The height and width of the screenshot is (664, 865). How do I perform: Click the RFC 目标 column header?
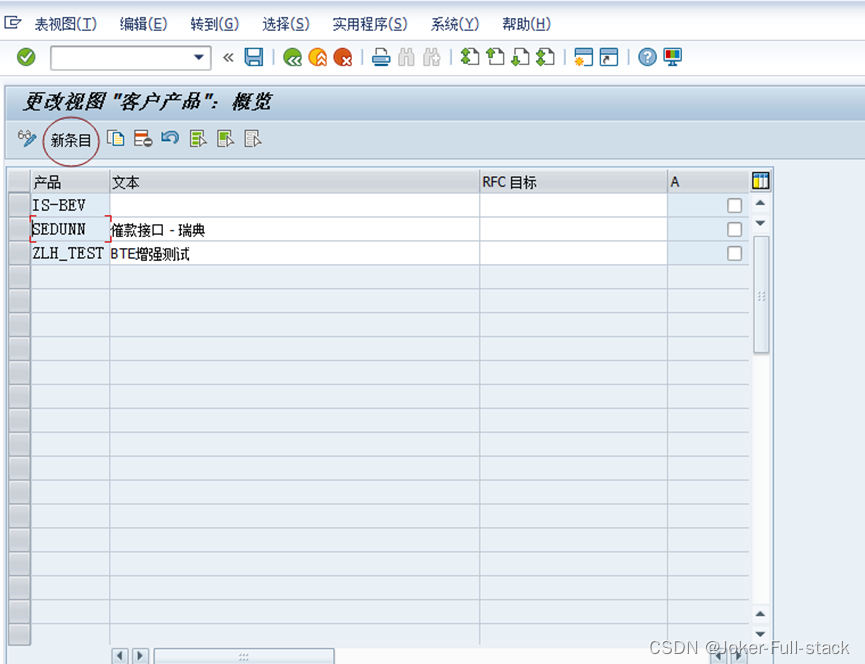574,181
